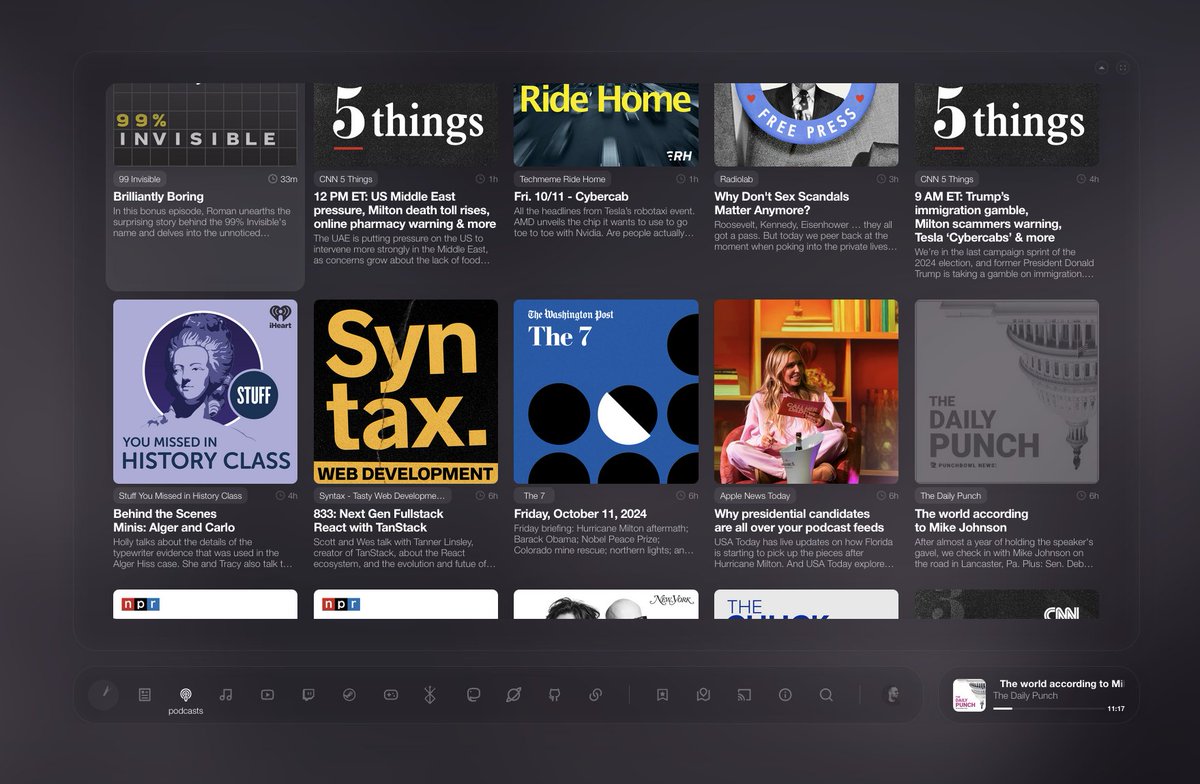The image size is (1200, 784).
Task: Click 'The Daily Punch' text in now playing
Action: point(1025,696)
